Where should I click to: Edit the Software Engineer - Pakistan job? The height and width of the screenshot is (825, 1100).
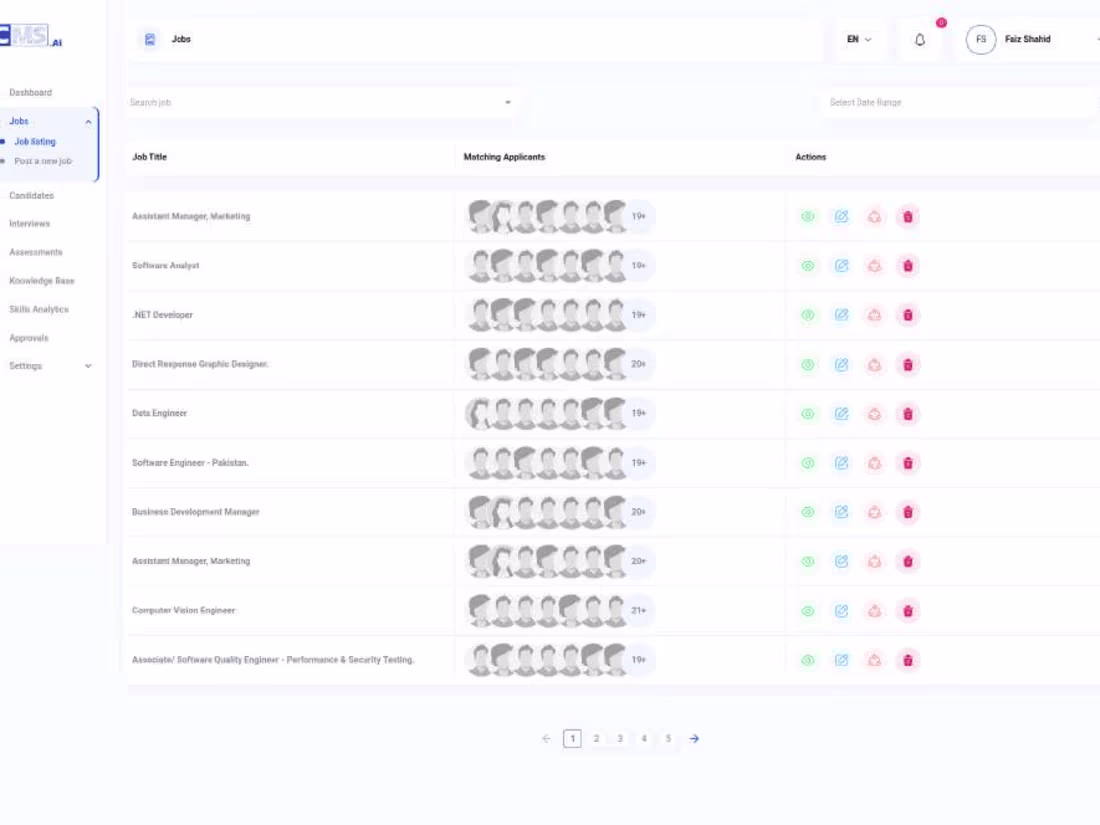841,463
